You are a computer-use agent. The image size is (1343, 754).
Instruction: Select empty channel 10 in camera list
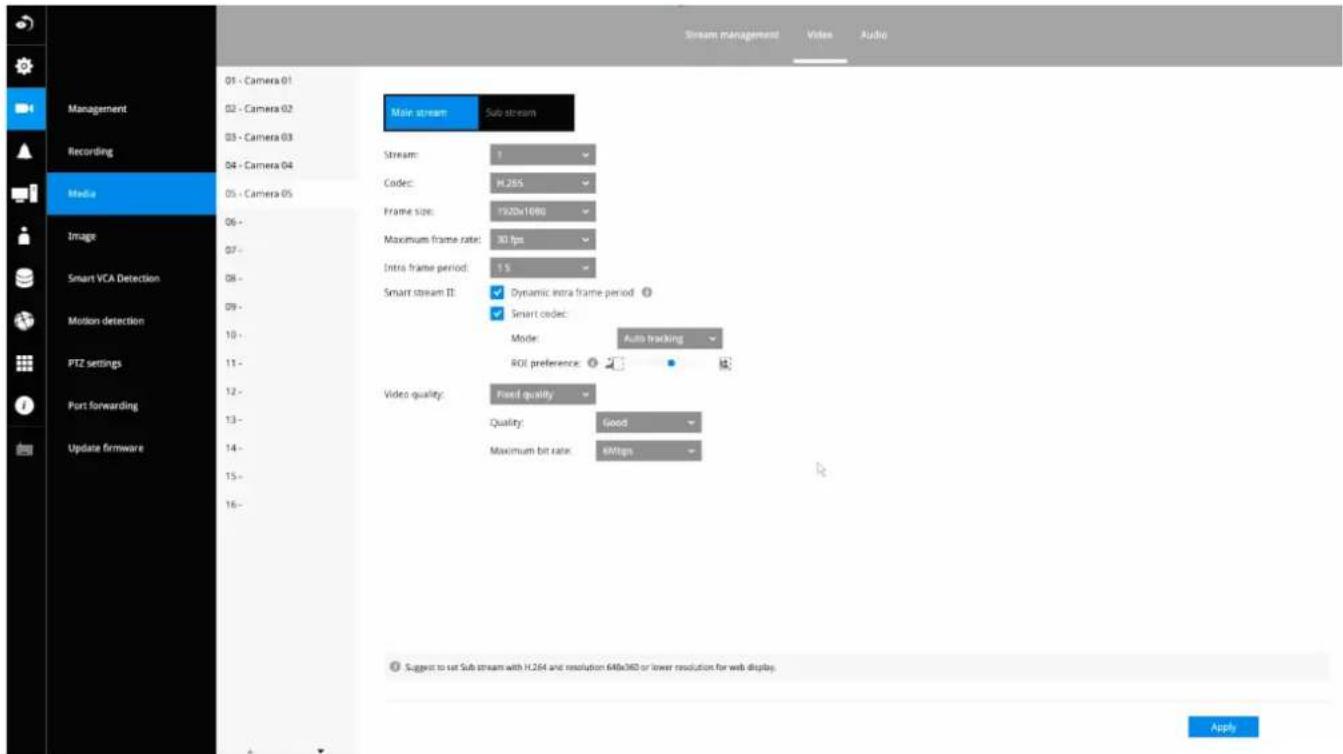(x=287, y=335)
